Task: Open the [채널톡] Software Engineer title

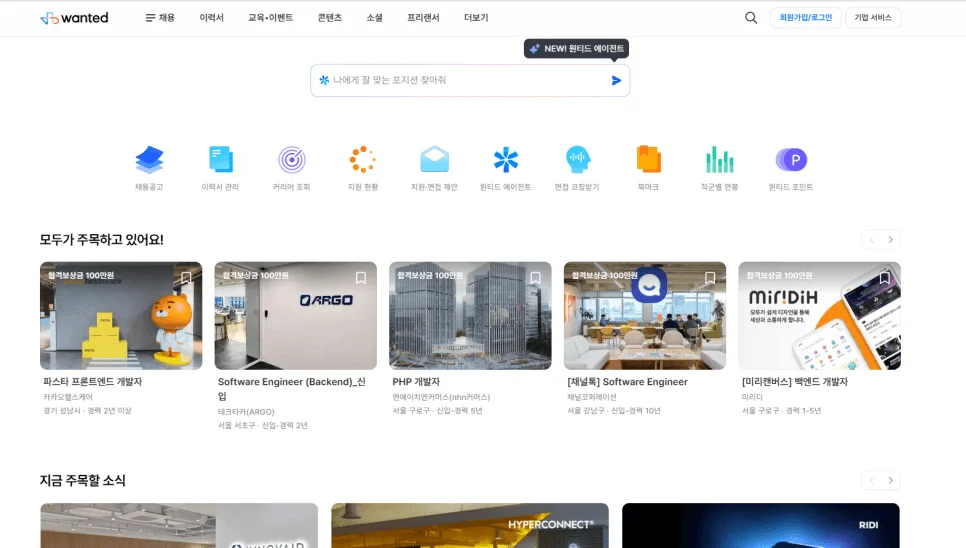Action: [x=627, y=382]
